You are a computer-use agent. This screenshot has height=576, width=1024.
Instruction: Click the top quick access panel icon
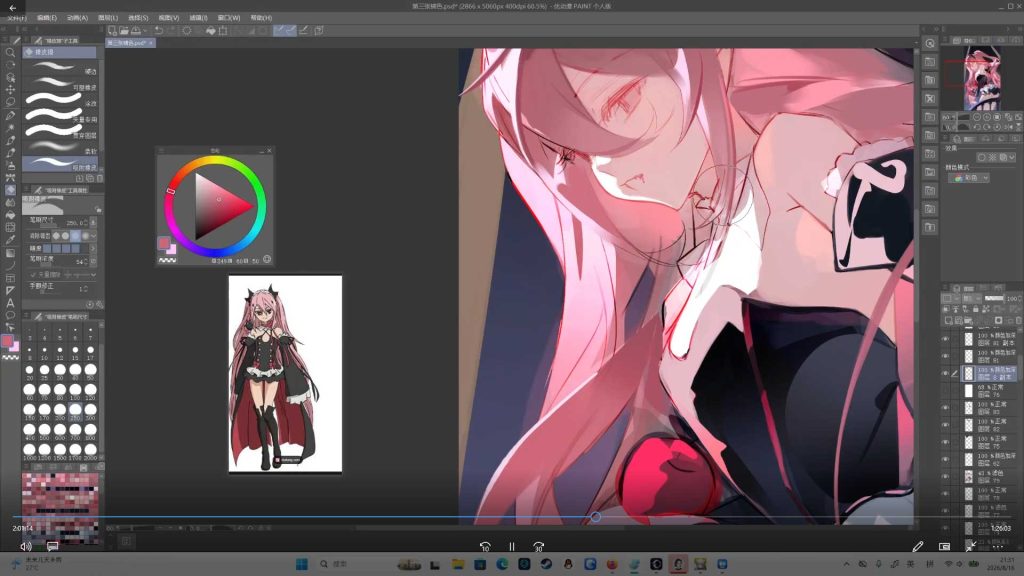tap(930, 44)
